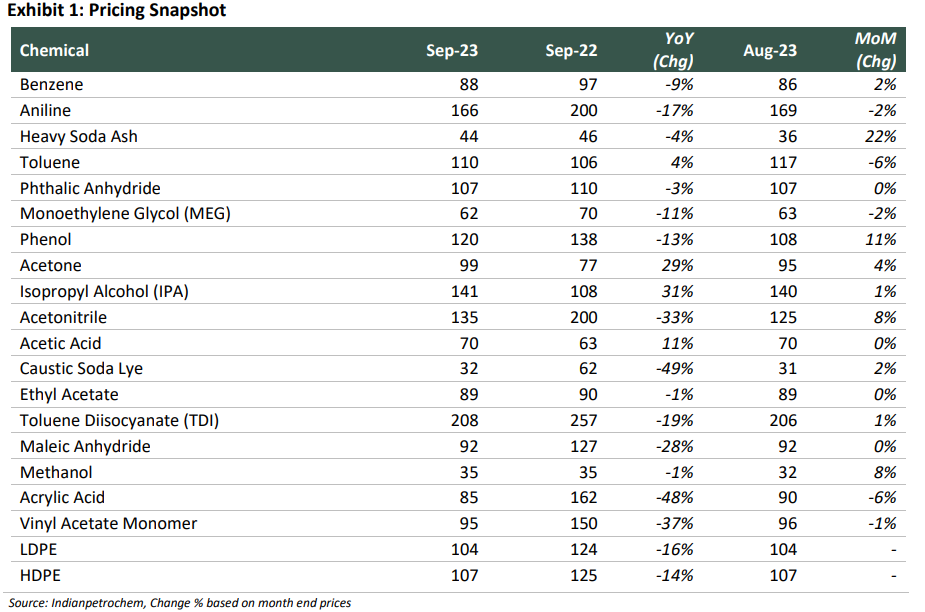Select Caustic Soda Lye's -49% YoY value
The height and width of the screenshot is (612, 925).
point(674,369)
